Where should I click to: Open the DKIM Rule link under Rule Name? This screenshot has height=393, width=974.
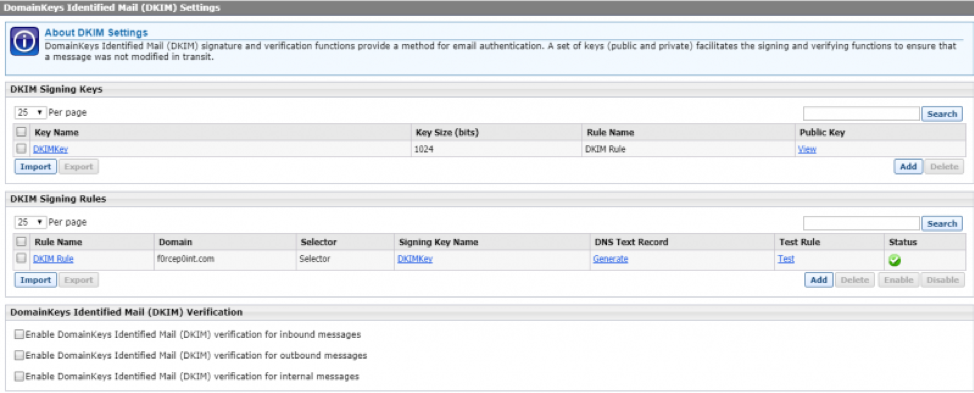click(53, 259)
